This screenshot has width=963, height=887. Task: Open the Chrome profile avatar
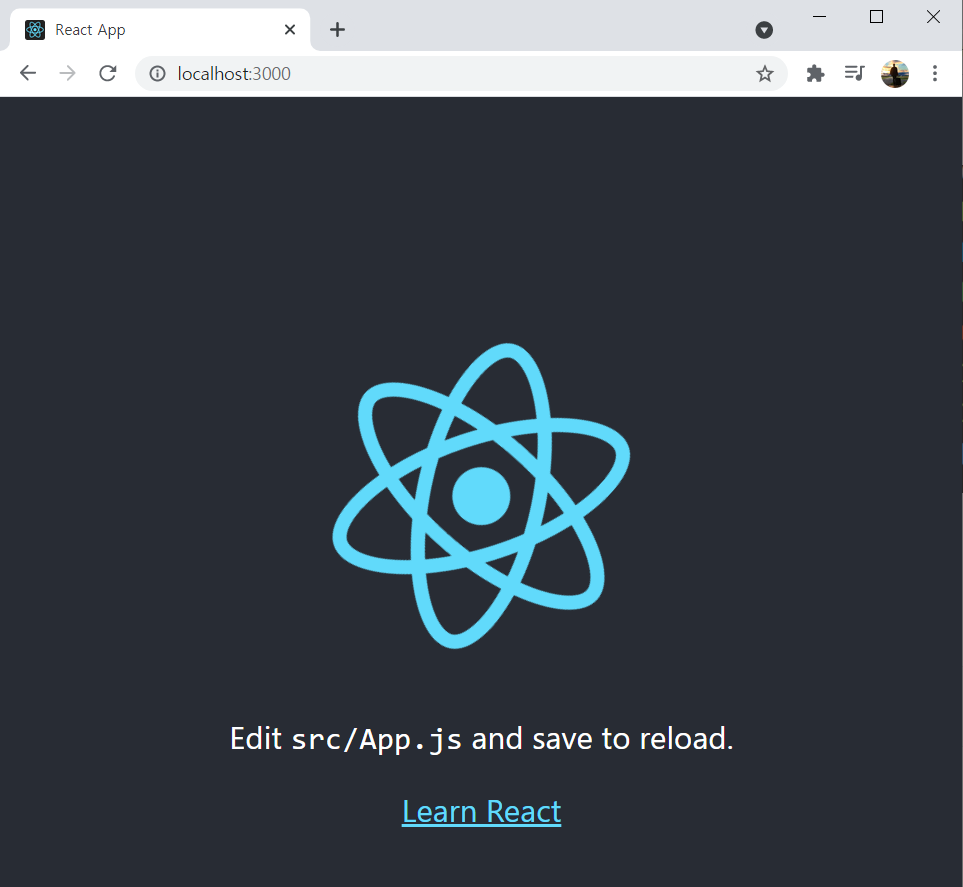(x=895, y=74)
